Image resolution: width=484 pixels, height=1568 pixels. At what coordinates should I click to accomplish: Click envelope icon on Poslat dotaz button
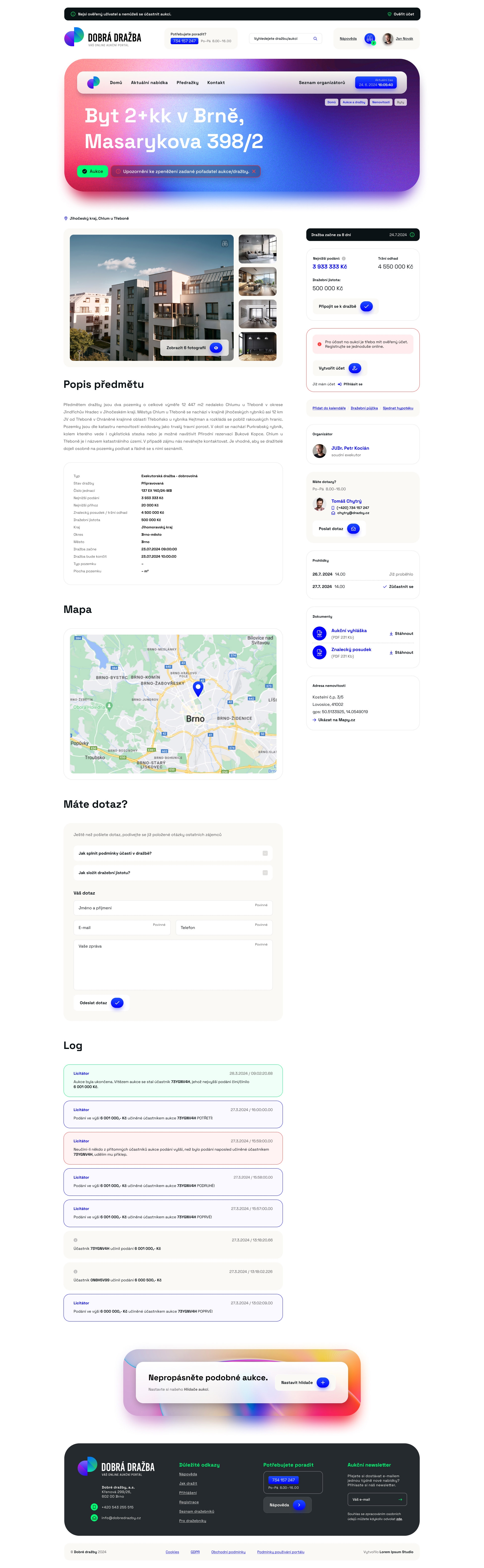[353, 529]
